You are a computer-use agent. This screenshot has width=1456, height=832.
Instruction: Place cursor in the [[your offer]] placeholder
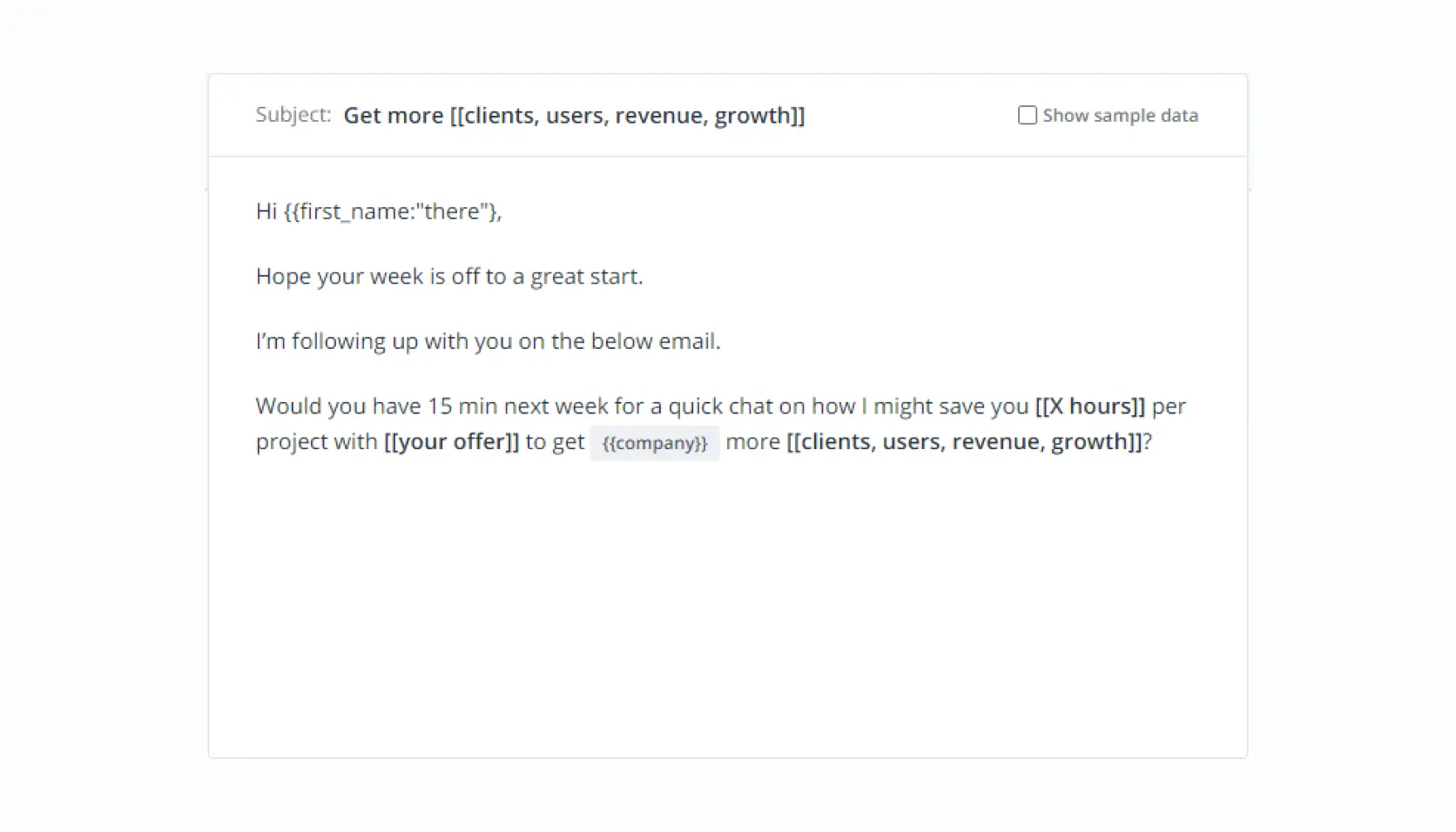coord(451,441)
